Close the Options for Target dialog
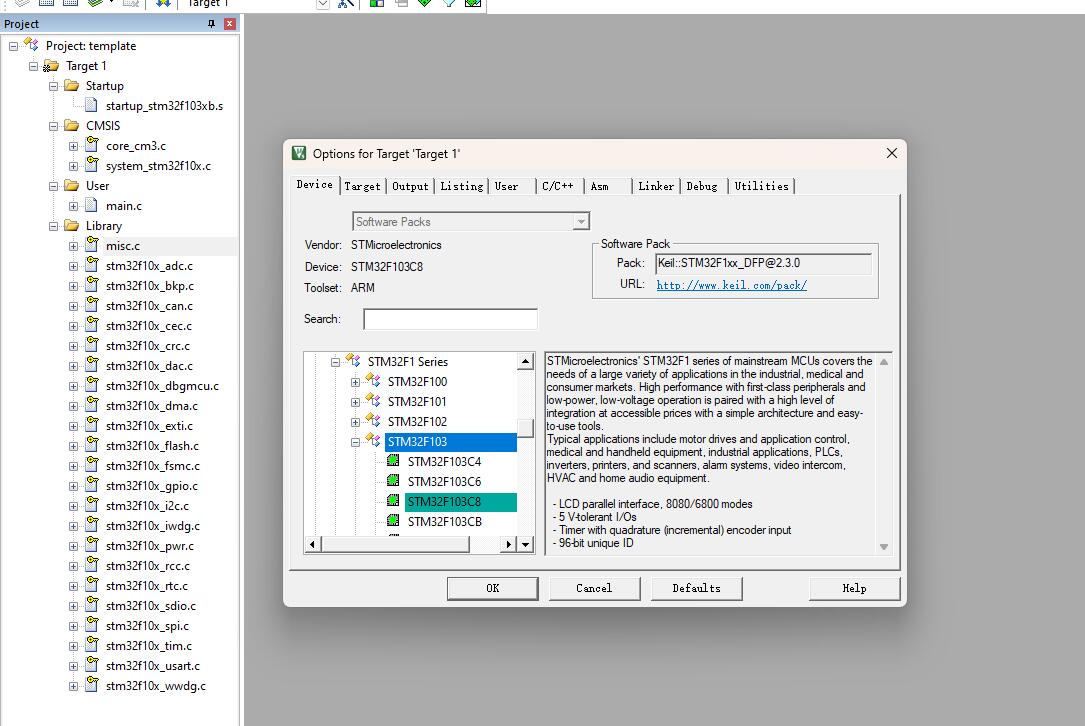 tap(892, 153)
